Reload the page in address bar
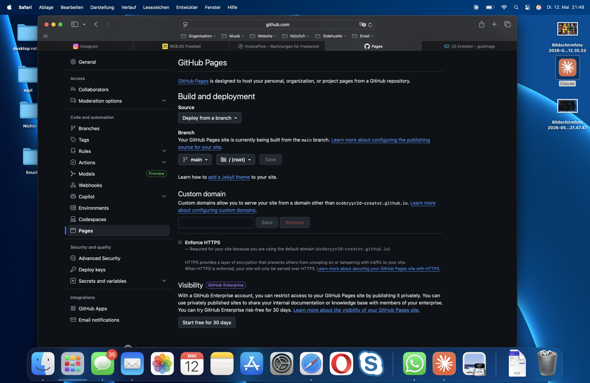Viewport: 590px width, 383px height. [x=370, y=24]
